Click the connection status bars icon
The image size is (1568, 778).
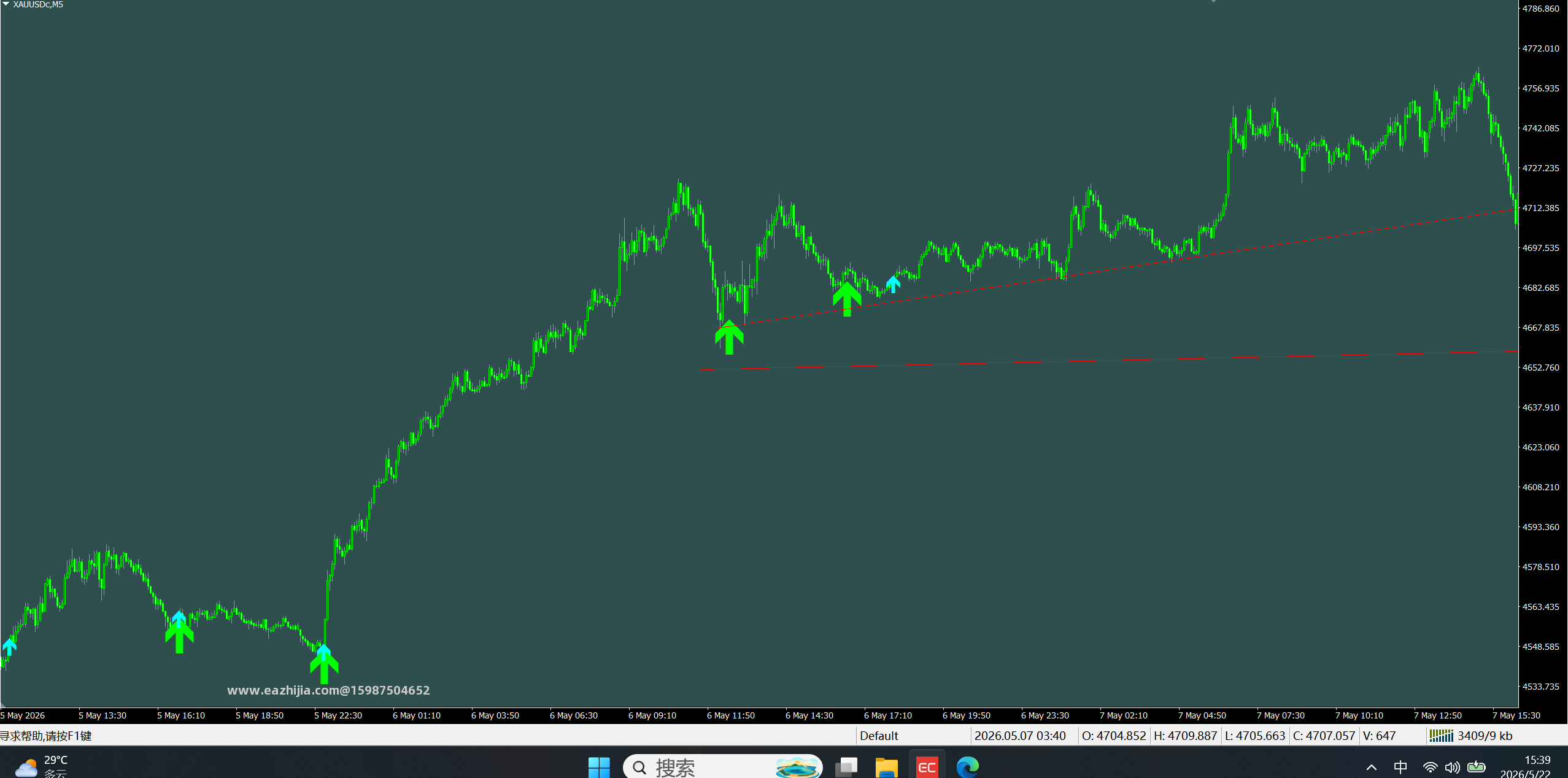pyautogui.click(x=1441, y=735)
